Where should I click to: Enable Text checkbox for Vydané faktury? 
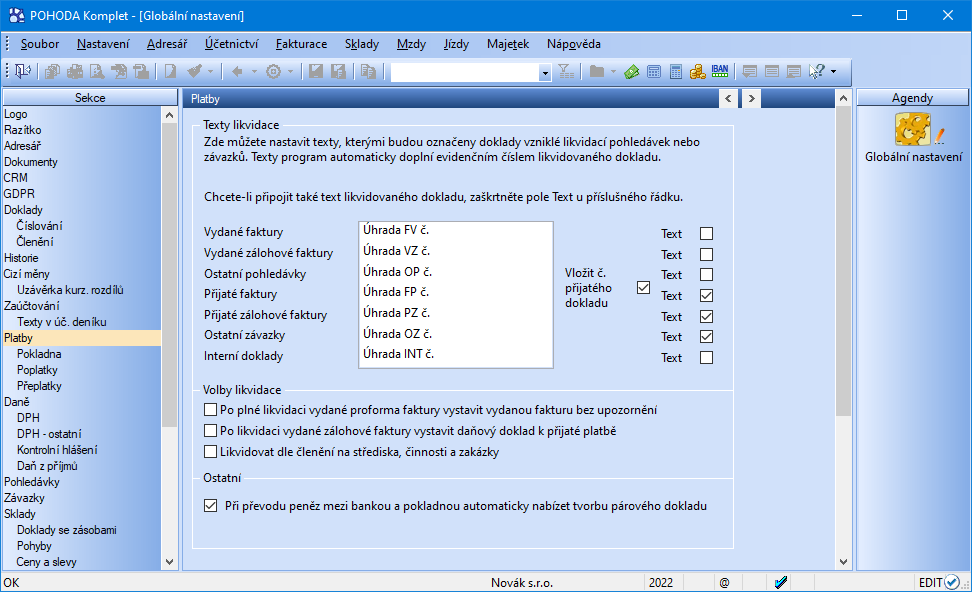(706, 234)
